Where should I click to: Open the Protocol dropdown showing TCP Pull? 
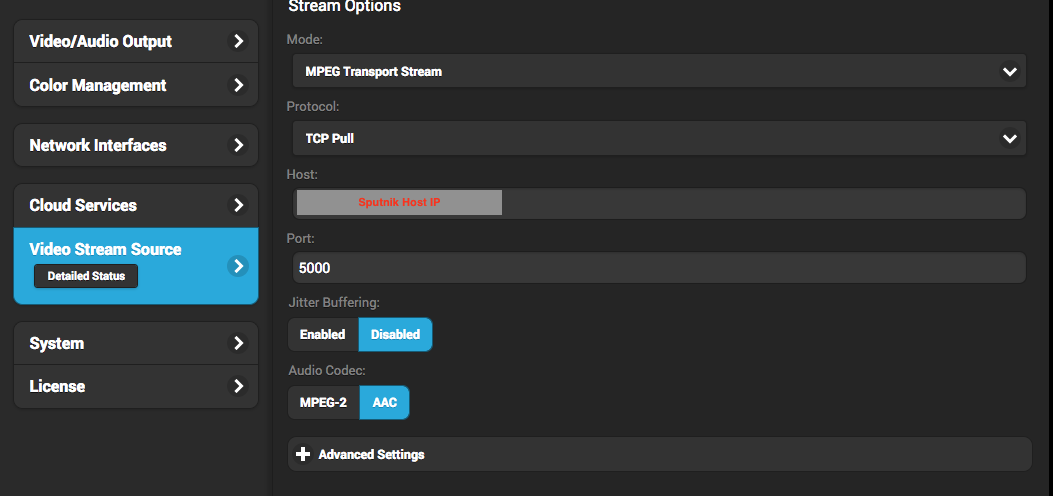pos(657,139)
